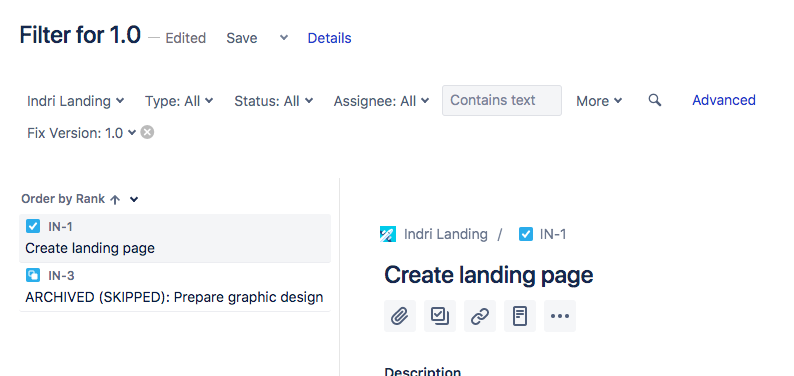Click the link issue icon button
This screenshot has height=376, width=794.
tap(480, 316)
